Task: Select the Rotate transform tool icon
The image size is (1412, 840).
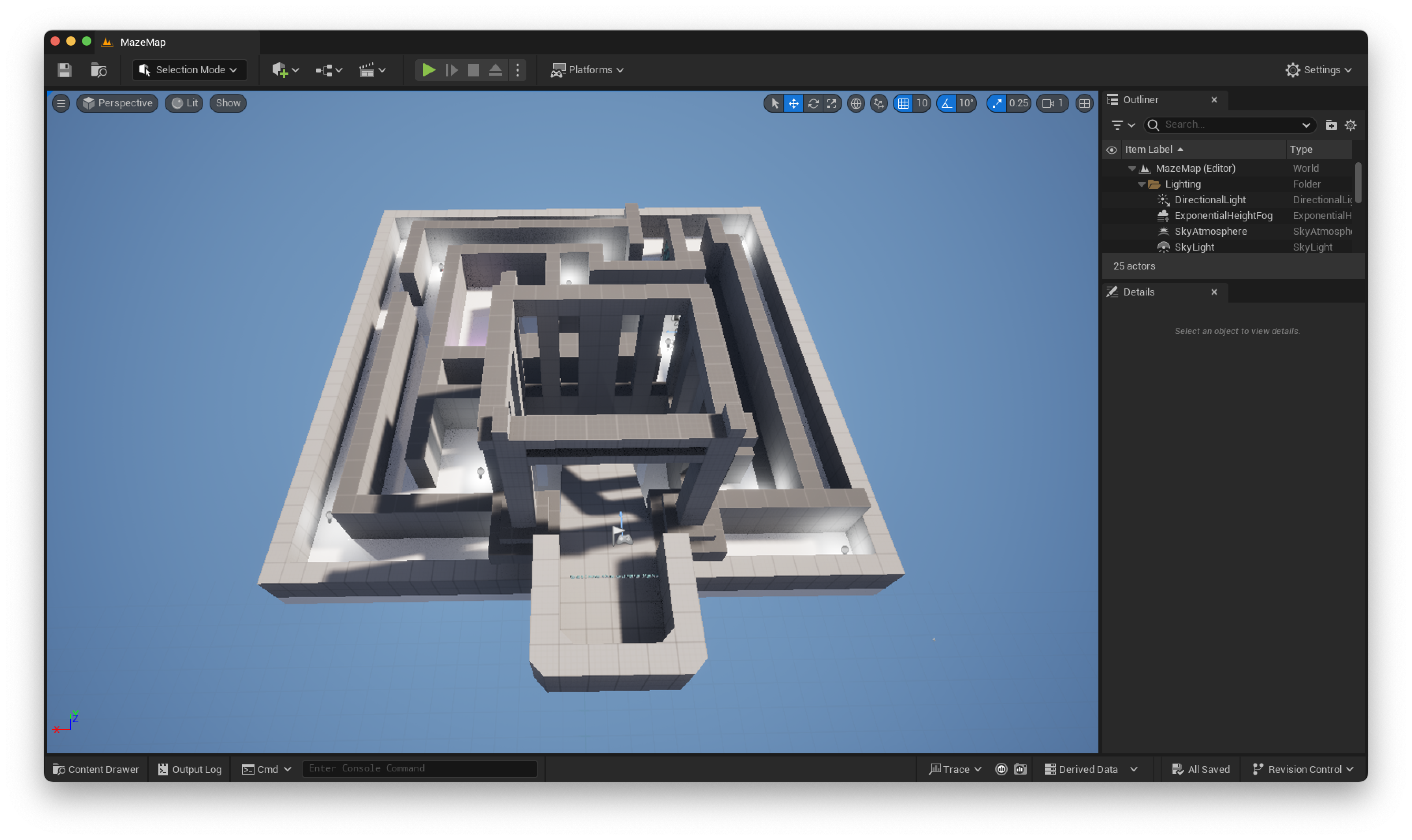Action: click(813, 103)
